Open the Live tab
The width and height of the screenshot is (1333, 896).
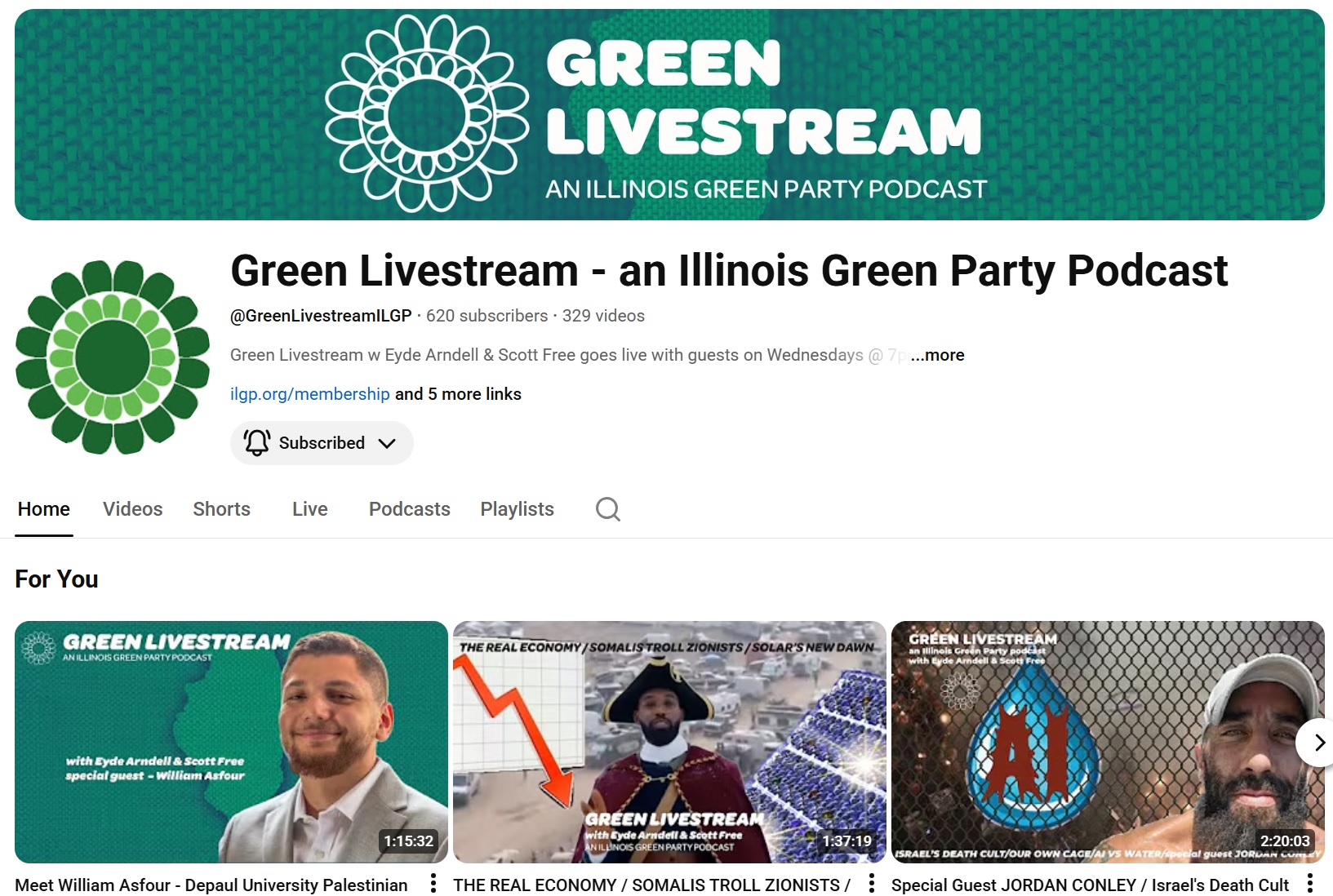[310, 509]
